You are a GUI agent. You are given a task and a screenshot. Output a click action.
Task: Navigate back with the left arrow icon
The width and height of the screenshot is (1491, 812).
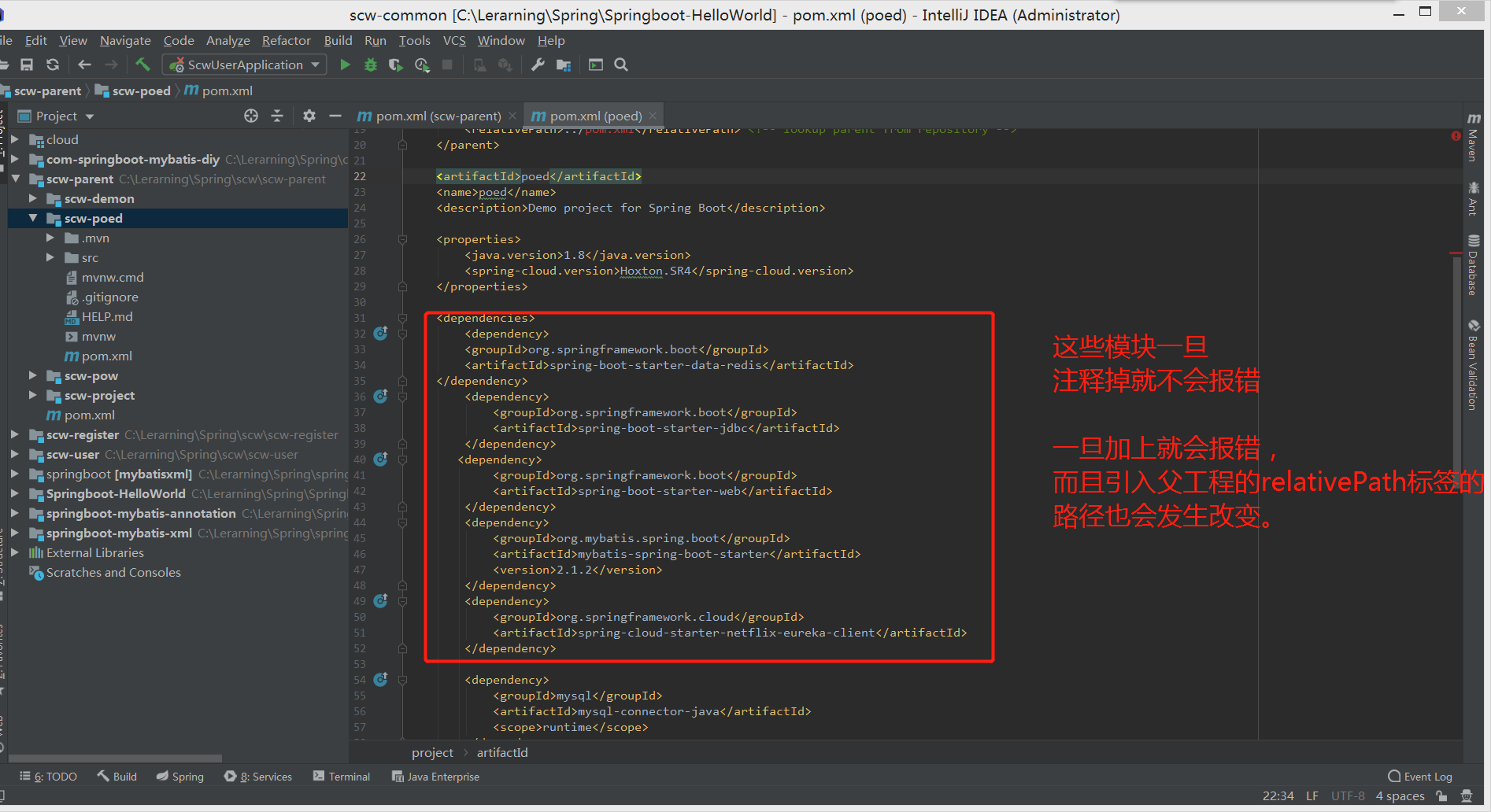84,65
